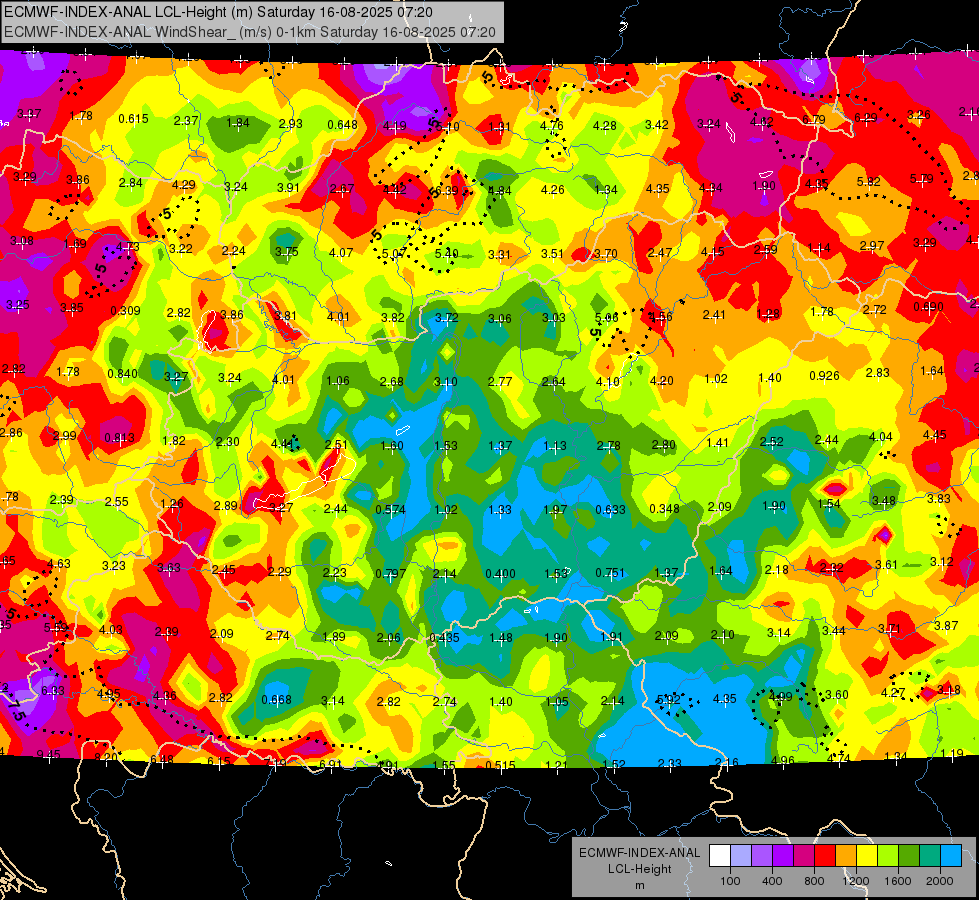Image resolution: width=979 pixels, height=900 pixels.
Task: Click the red legend swatch
Action: (x=824, y=856)
